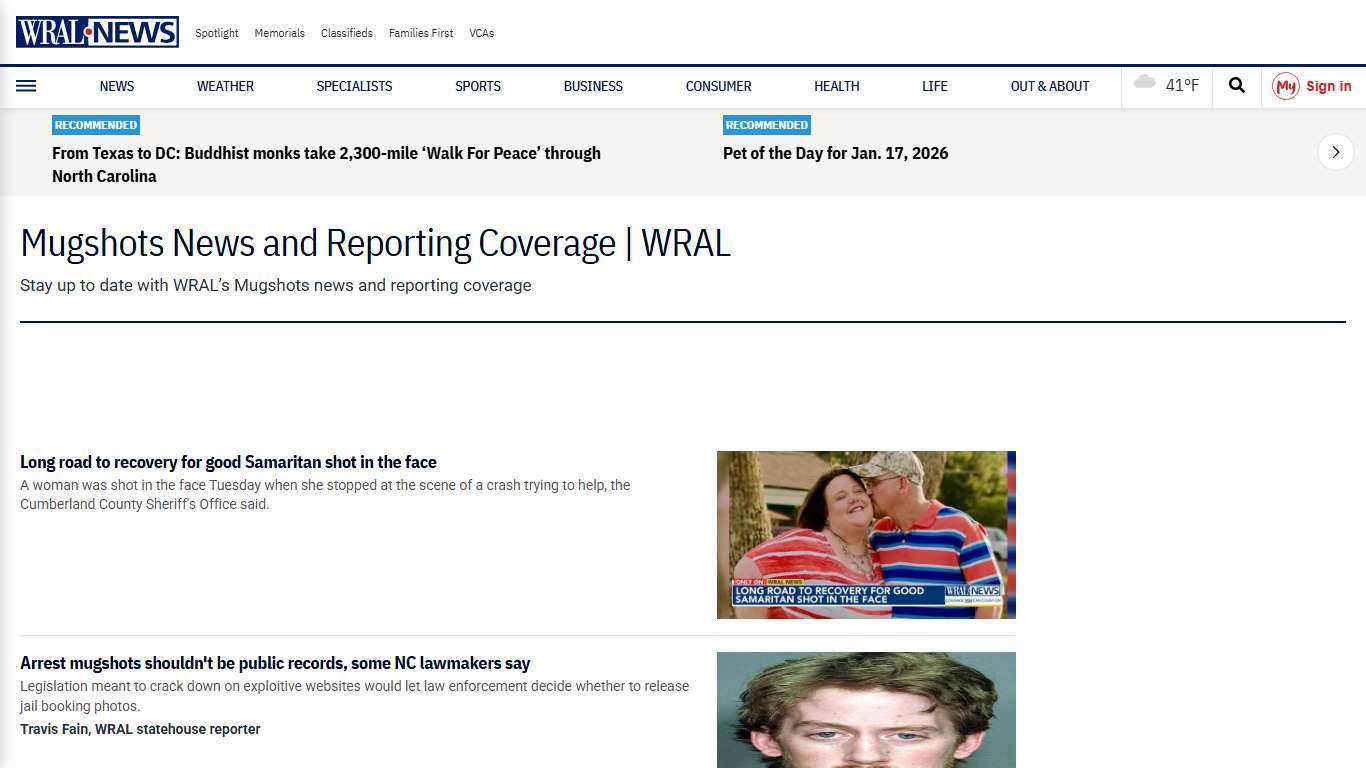Viewport: 1366px width, 768px height.
Task: Open 'Pet of the Day for Jan. 17, 2026'
Action: coord(835,153)
